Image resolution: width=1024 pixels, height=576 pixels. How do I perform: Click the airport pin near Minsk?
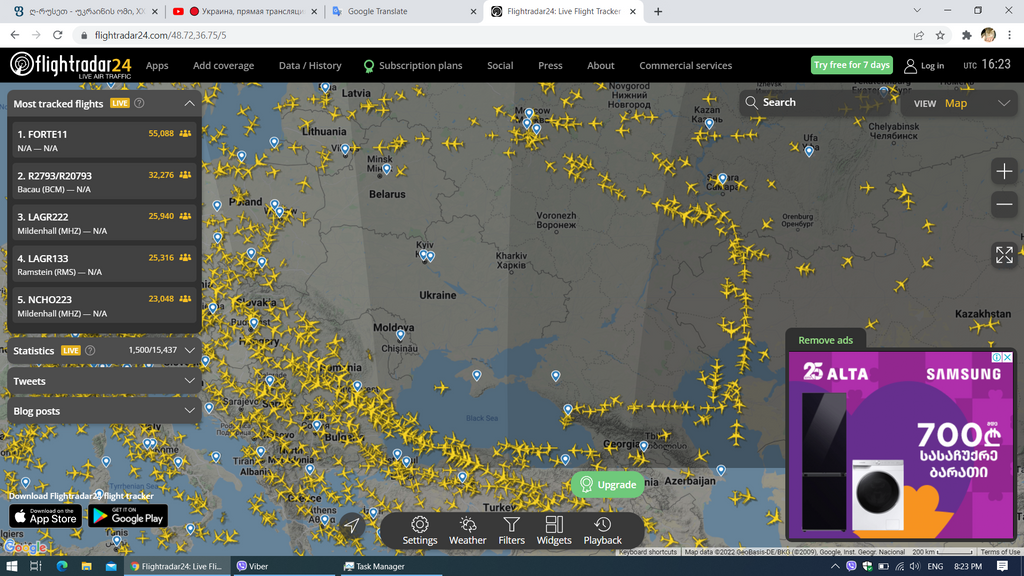387,169
